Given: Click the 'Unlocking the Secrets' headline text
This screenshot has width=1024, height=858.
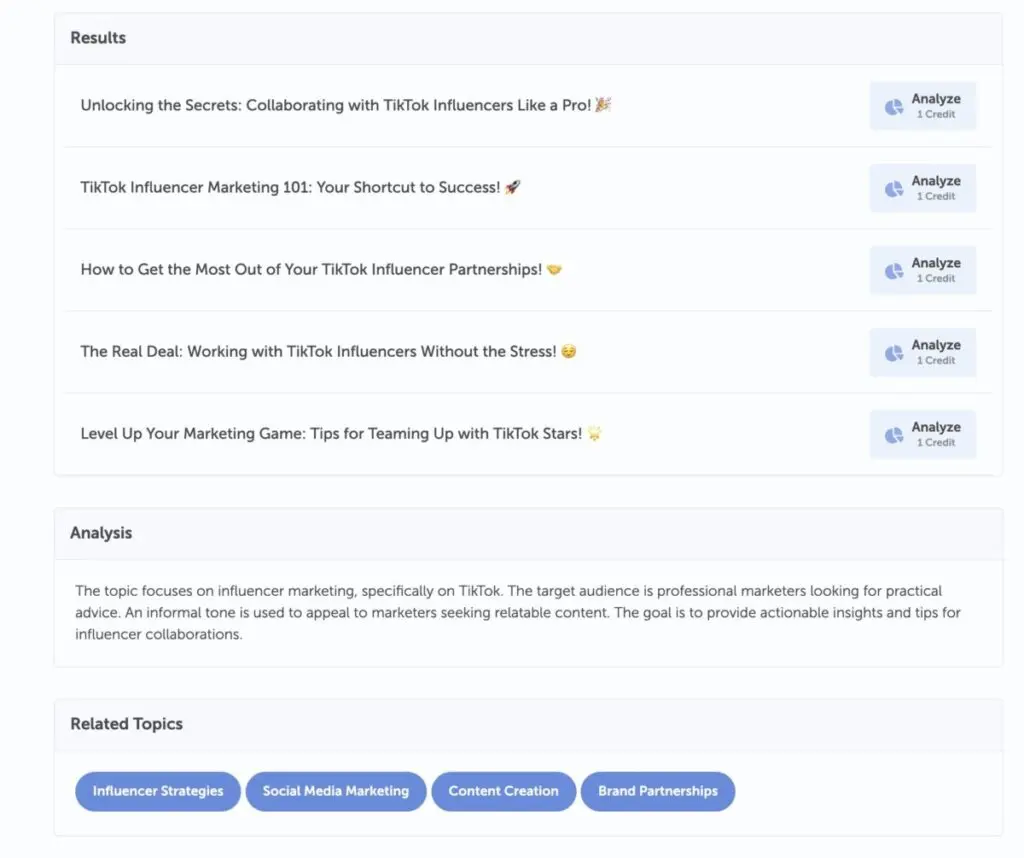Looking at the screenshot, I should (x=336, y=105).
